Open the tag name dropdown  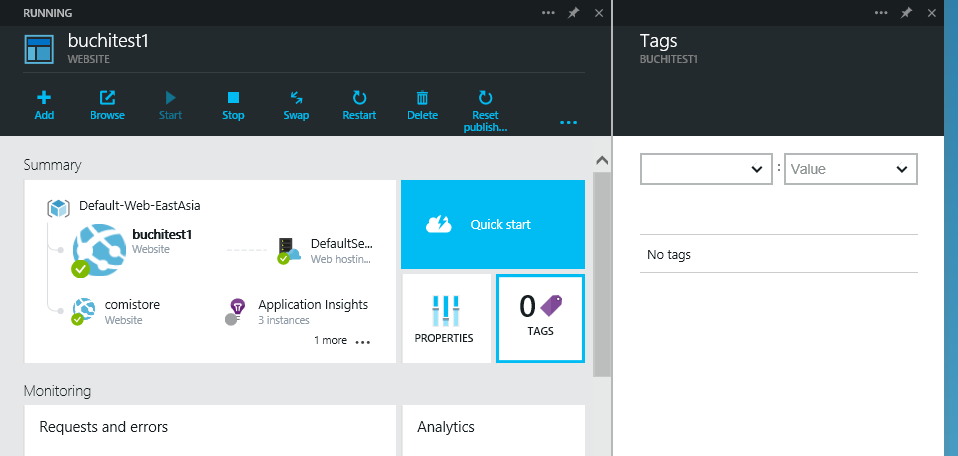(706, 169)
